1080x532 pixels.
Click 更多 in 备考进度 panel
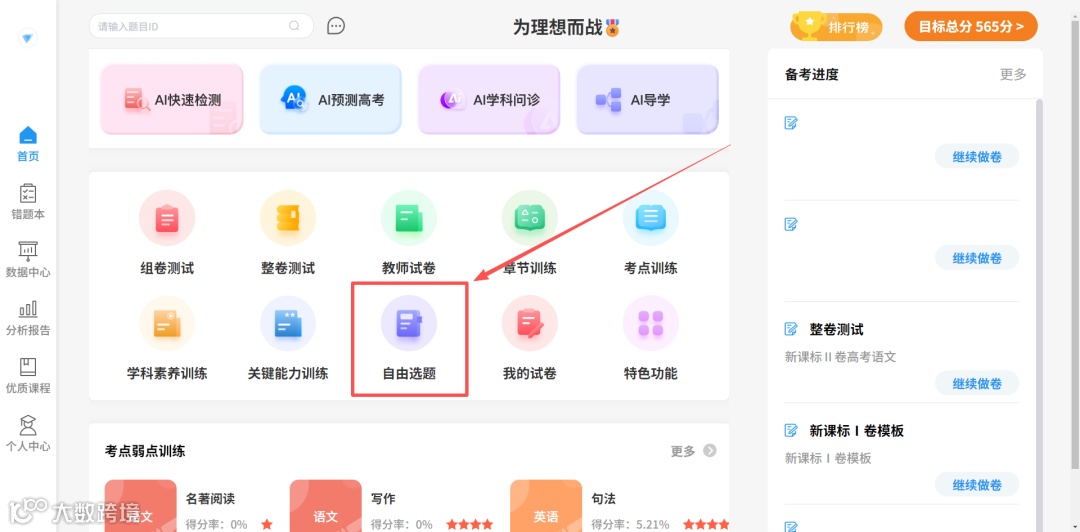pyautogui.click(x=1012, y=74)
